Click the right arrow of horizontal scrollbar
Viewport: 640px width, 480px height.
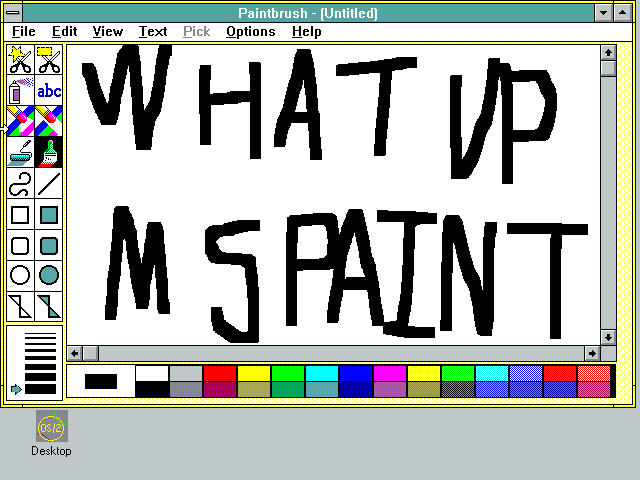(592, 353)
